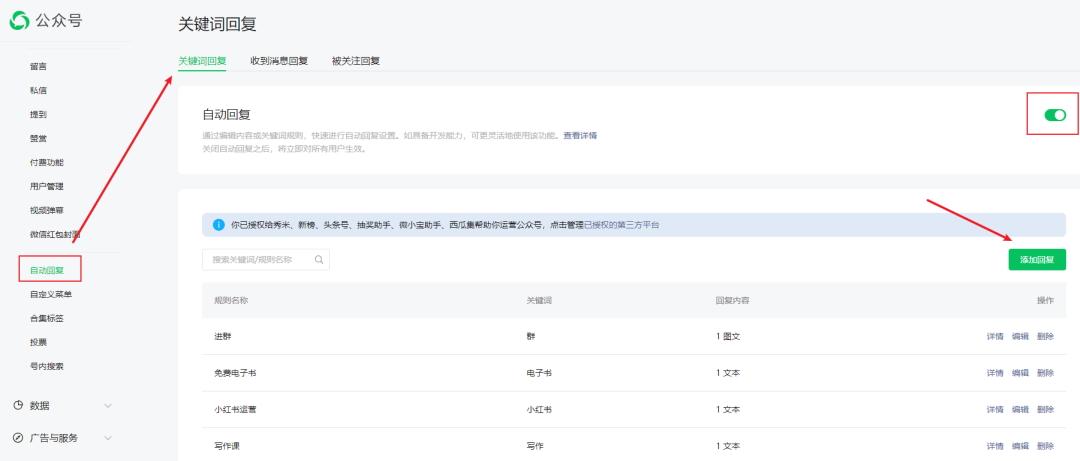View 详情 for 小红书运营 rule
Image resolution: width=1080 pixels, height=461 pixels.
995,409
